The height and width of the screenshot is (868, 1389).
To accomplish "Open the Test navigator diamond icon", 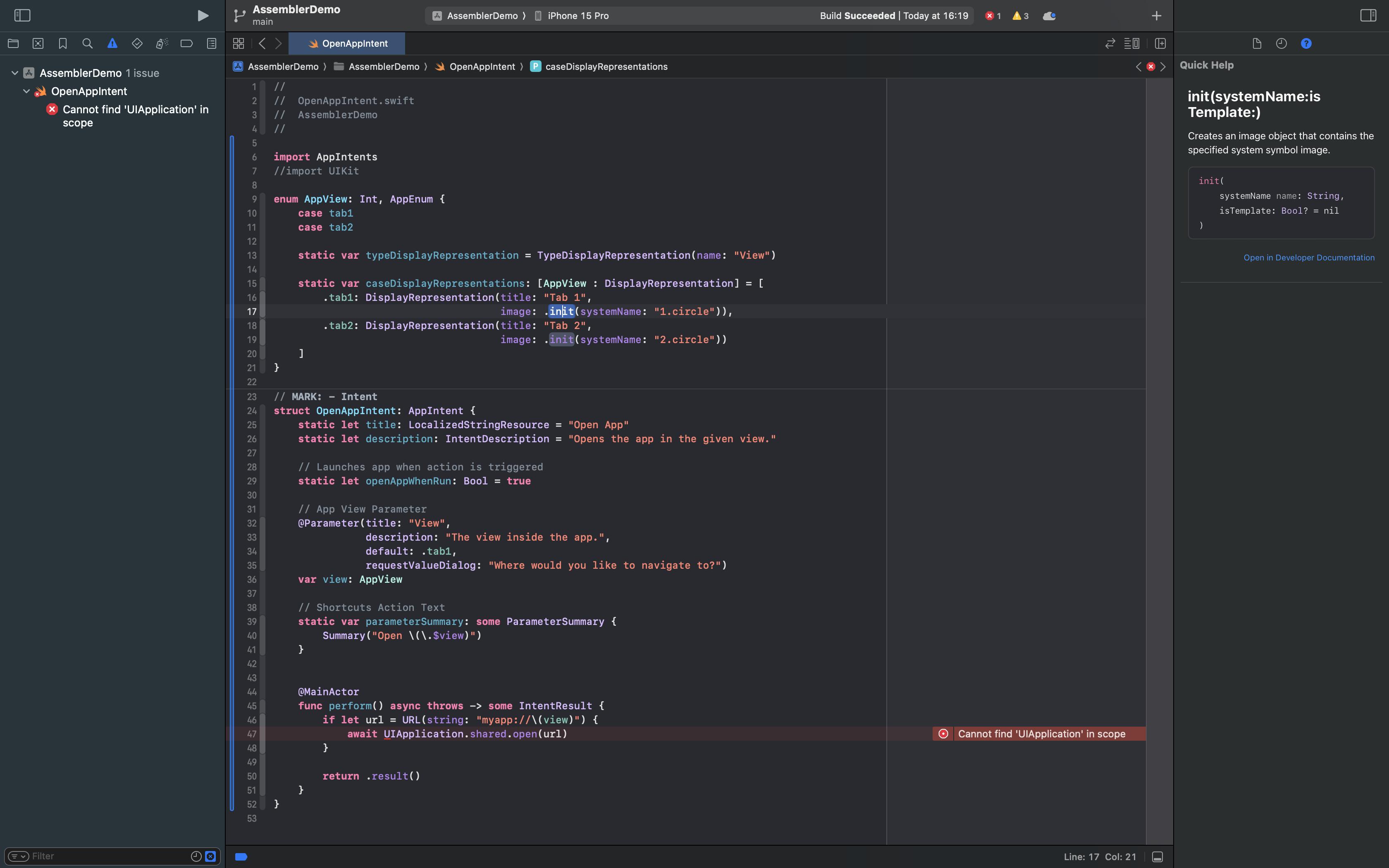I will 137,44.
